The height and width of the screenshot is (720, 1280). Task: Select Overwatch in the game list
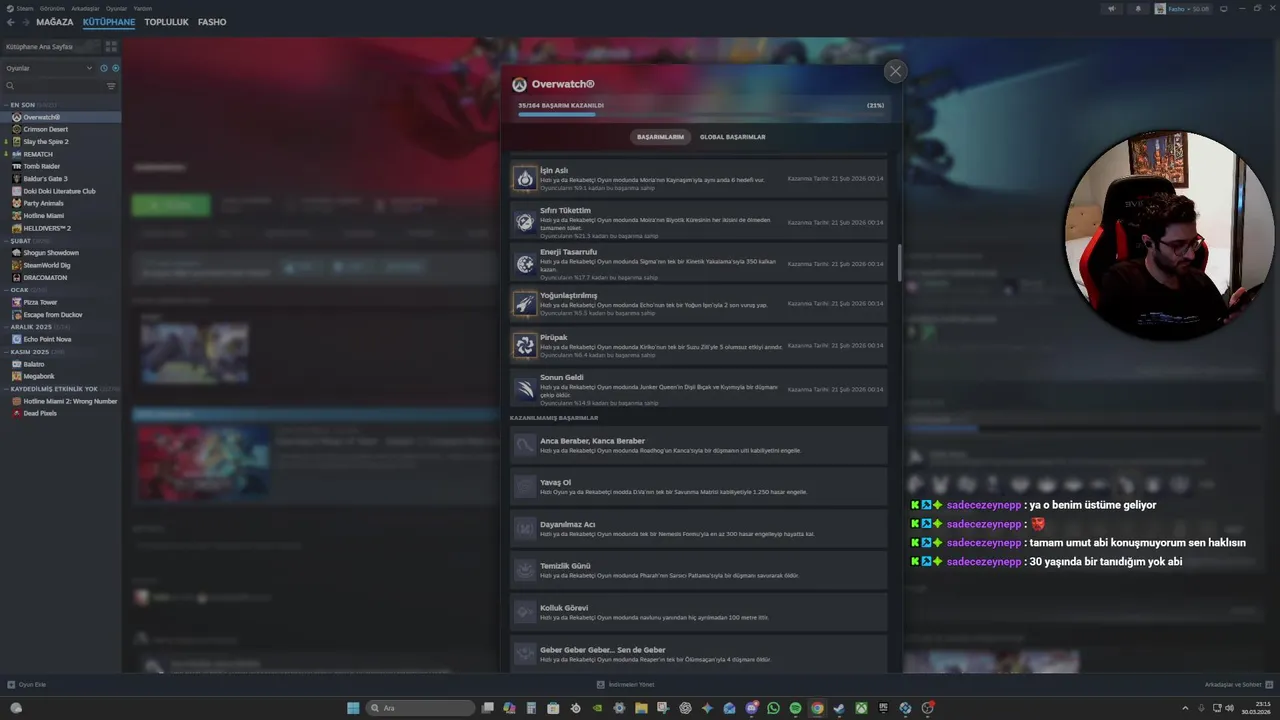[x=62, y=117]
